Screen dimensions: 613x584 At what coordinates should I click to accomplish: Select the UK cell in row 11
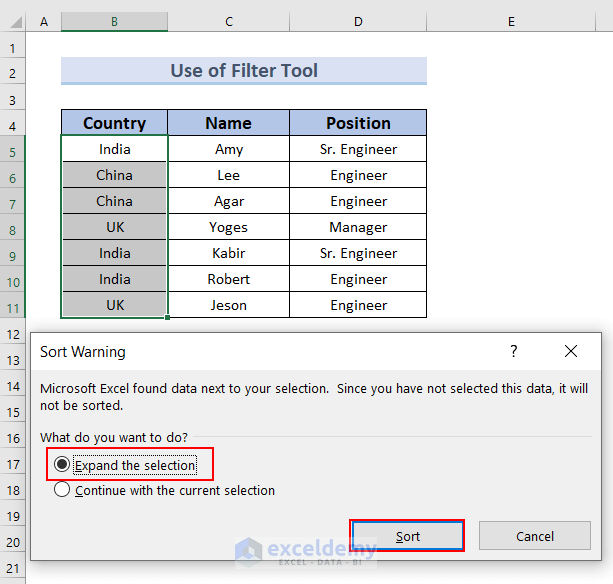click(x=115, y=305)
